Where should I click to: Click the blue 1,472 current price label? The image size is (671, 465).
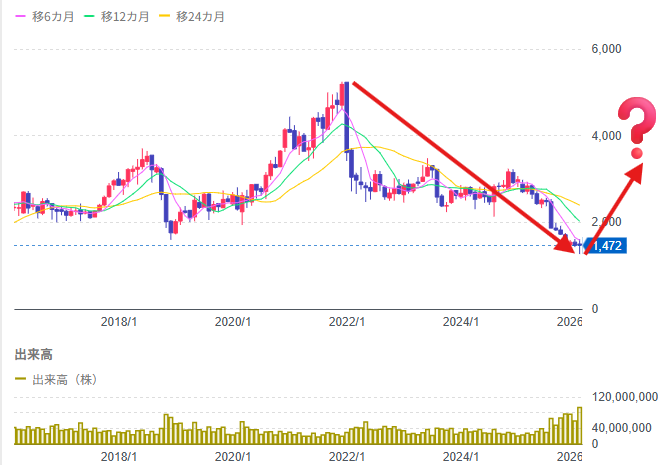pos(608,246)
